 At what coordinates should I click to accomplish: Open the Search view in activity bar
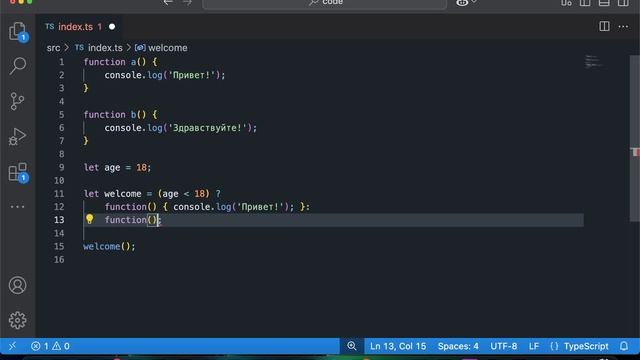[x=18, y=66]
